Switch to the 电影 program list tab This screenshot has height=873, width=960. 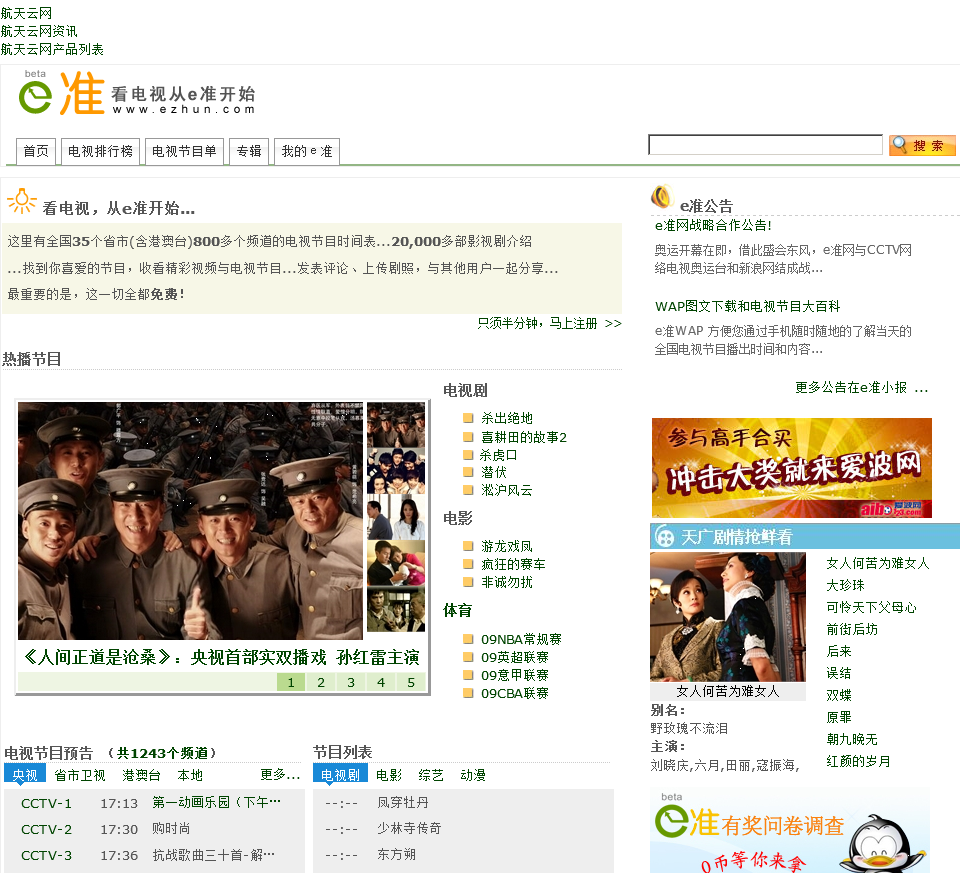pos(389,775)
